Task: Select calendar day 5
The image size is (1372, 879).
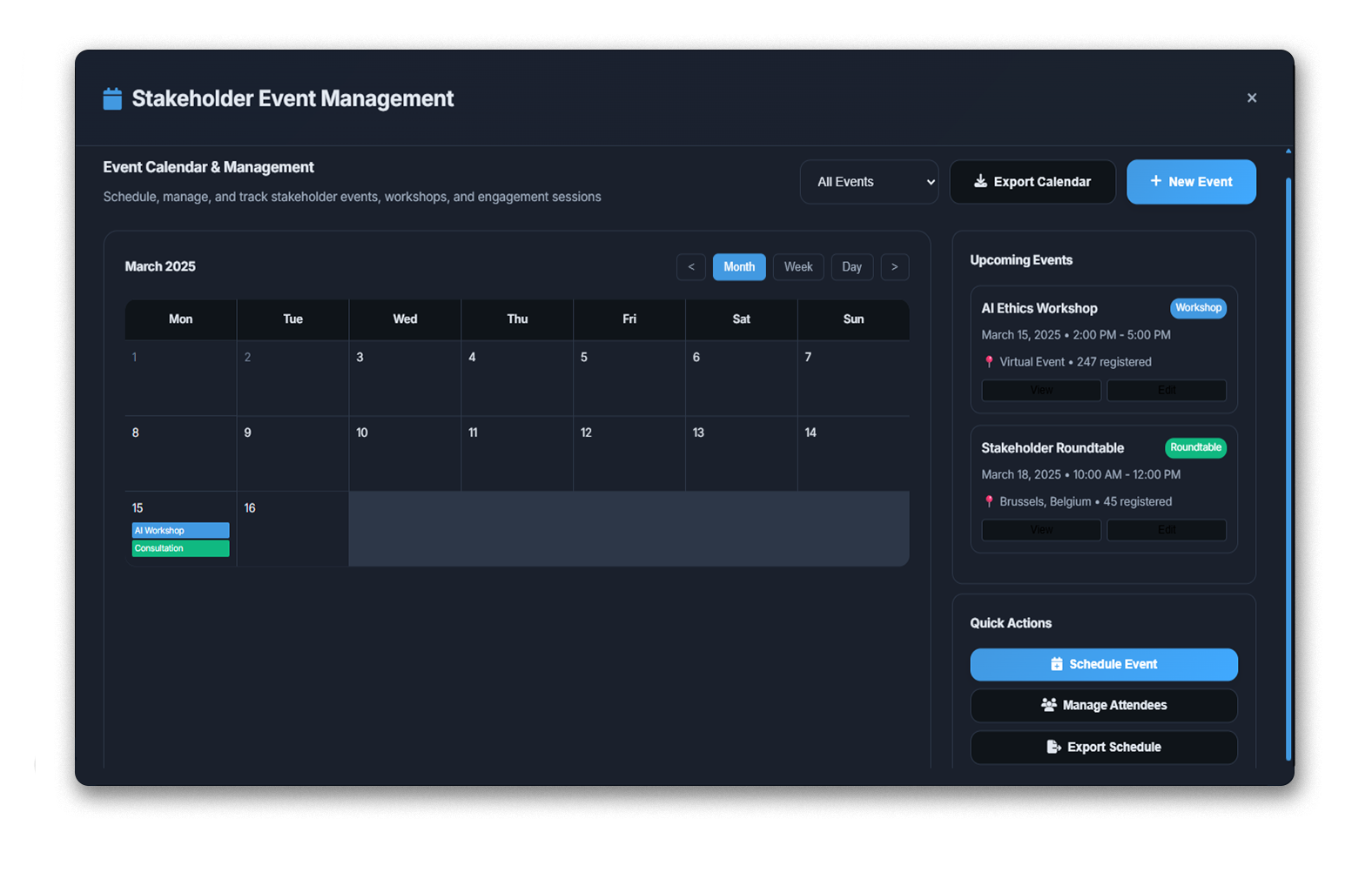Action: click(x=629, y=378)
